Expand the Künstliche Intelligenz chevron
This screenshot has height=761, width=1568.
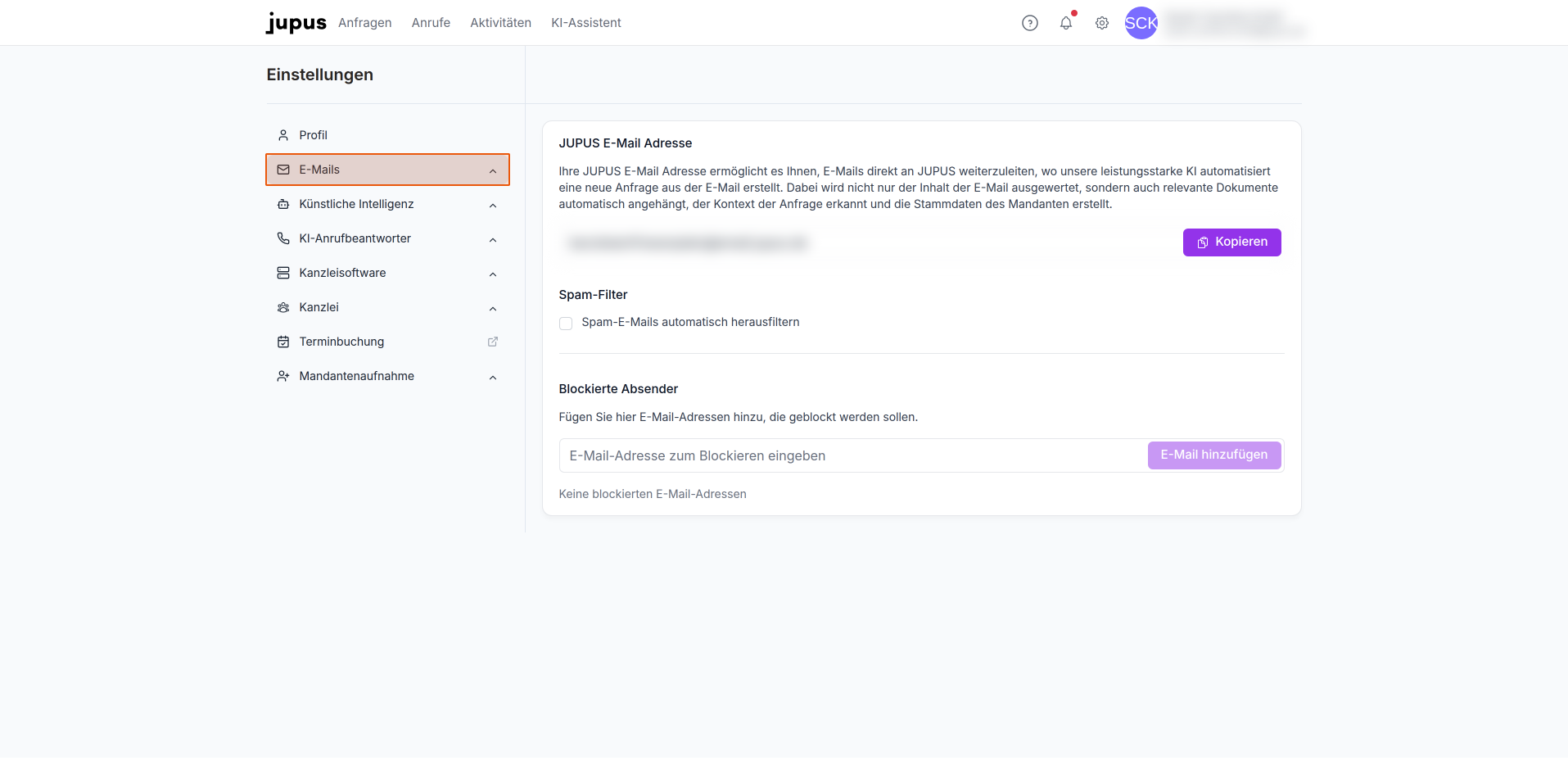pyautogui.click(x=493, y=205)
